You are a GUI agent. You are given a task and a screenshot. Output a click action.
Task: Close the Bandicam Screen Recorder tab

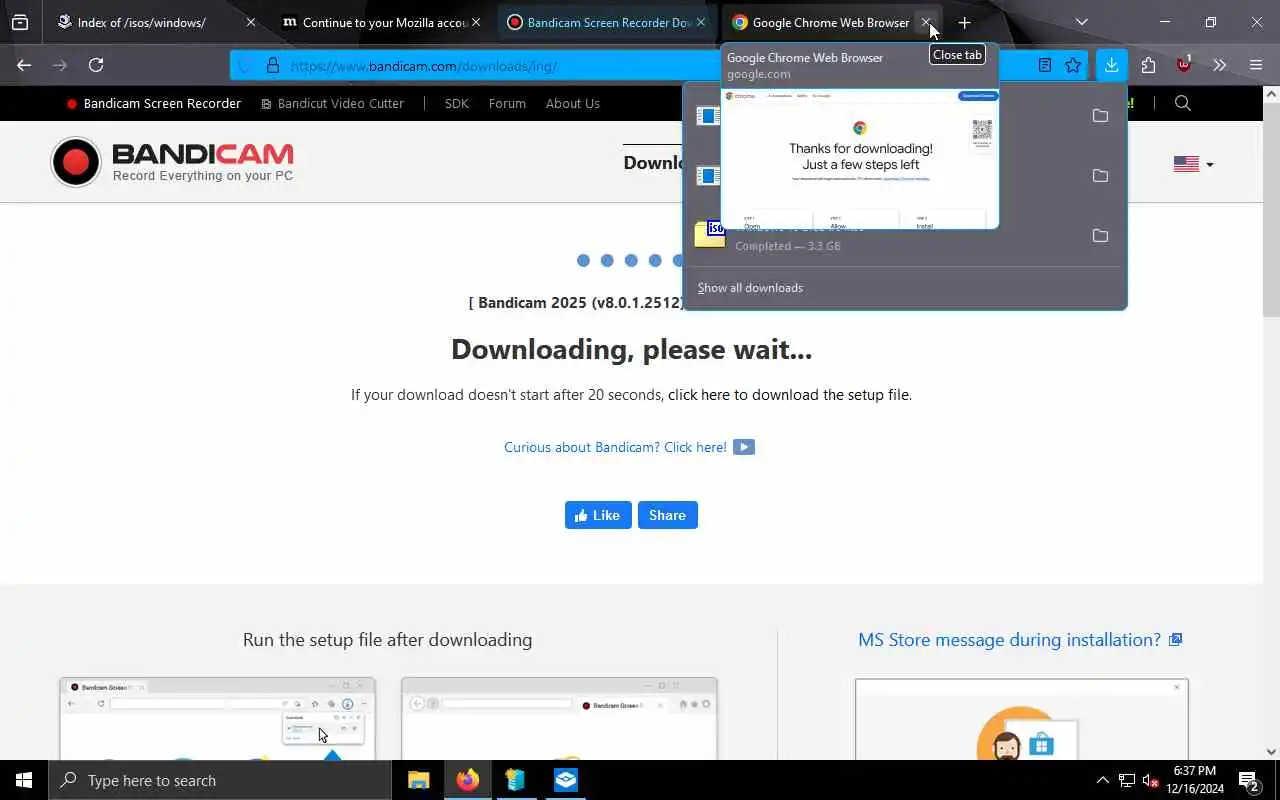click(701, 22)
